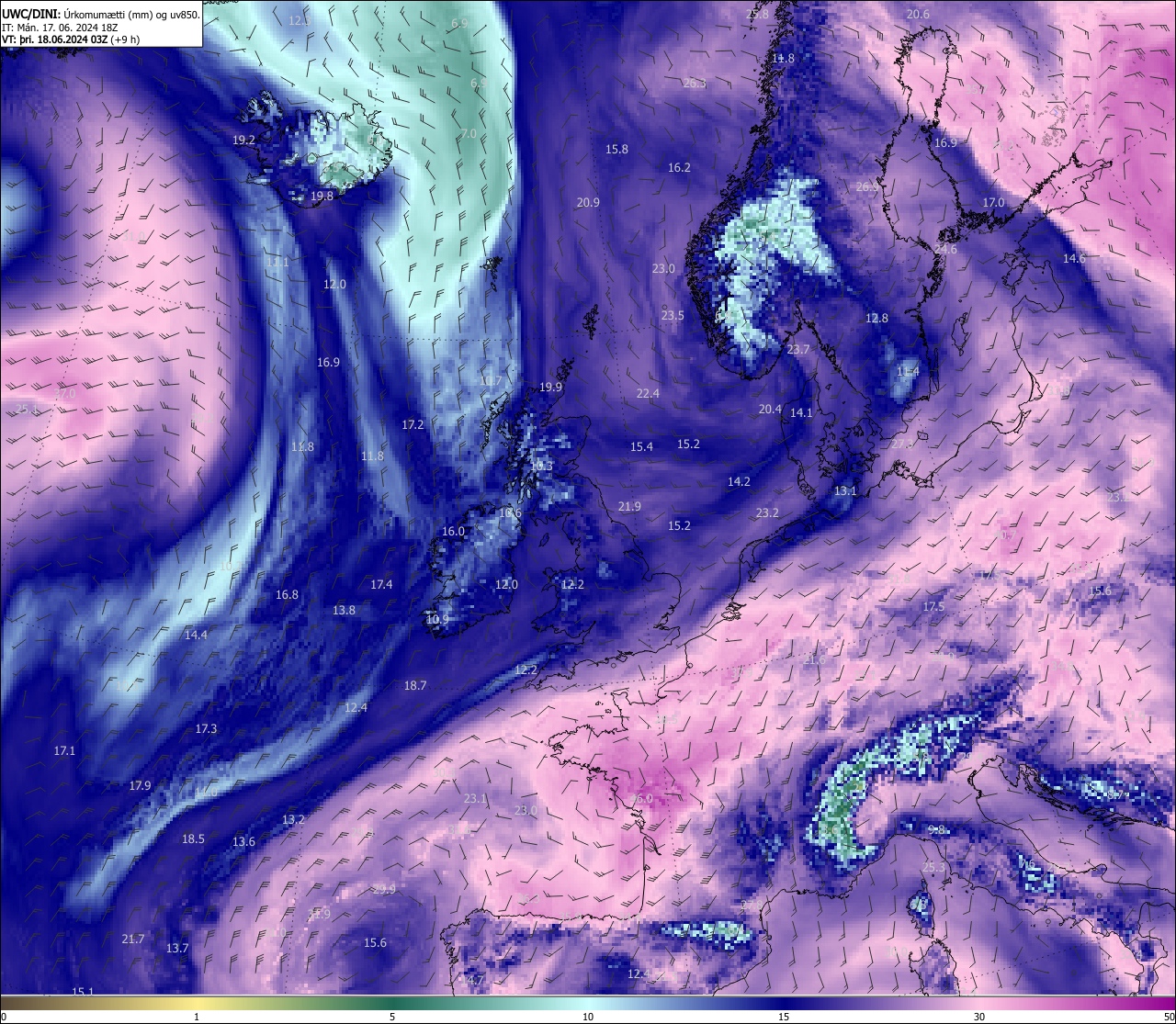
Task: Click the 7.0 value in the dry slot
Action: (x=469, y=133)
